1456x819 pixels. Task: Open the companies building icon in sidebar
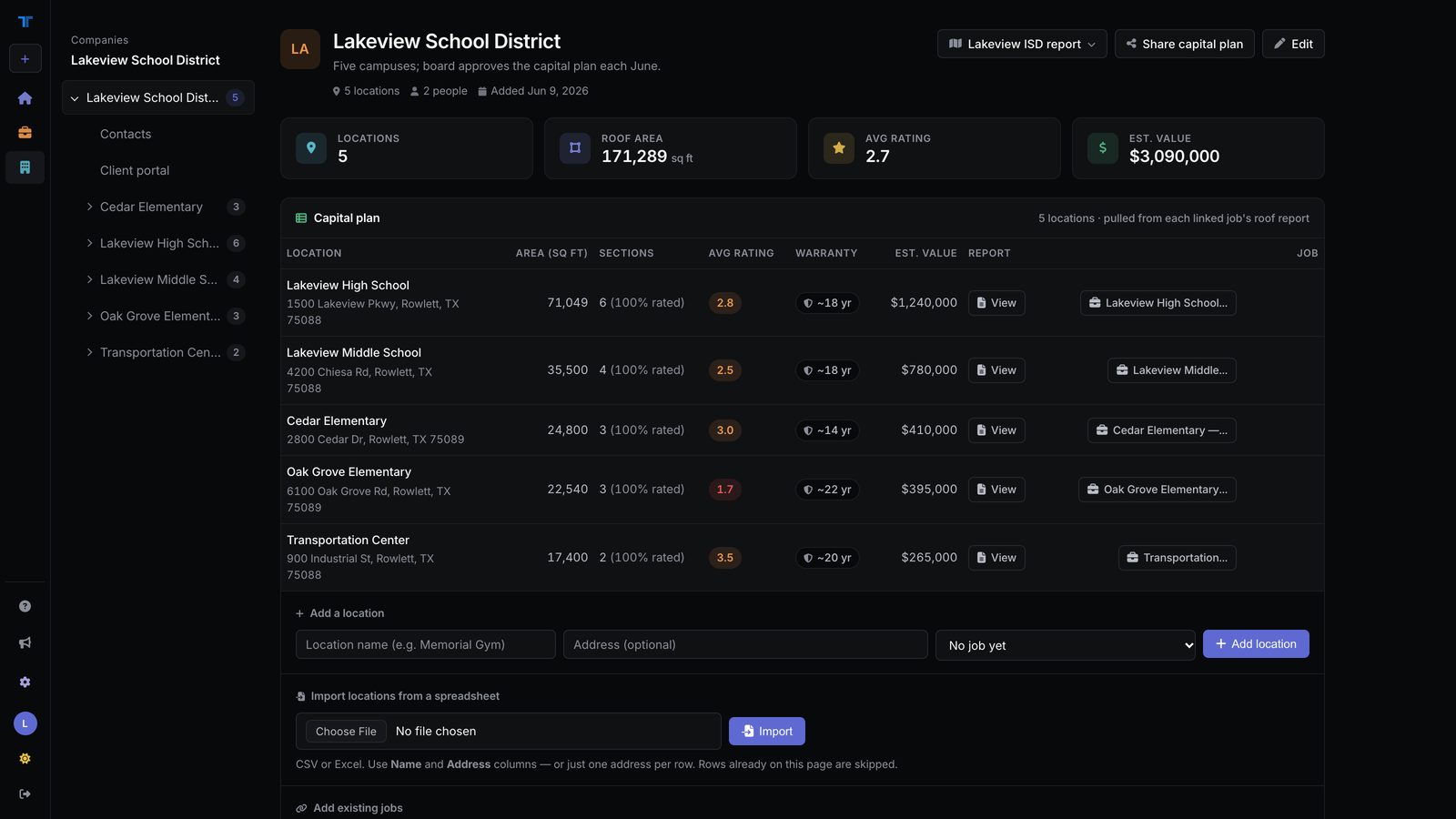(x=25, y=167)
